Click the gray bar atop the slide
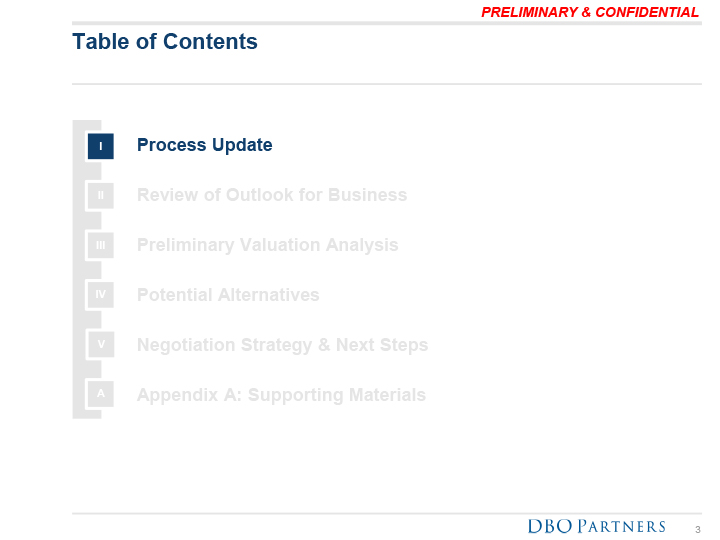This screenshot has height=540, width=720. coord(270,22)
